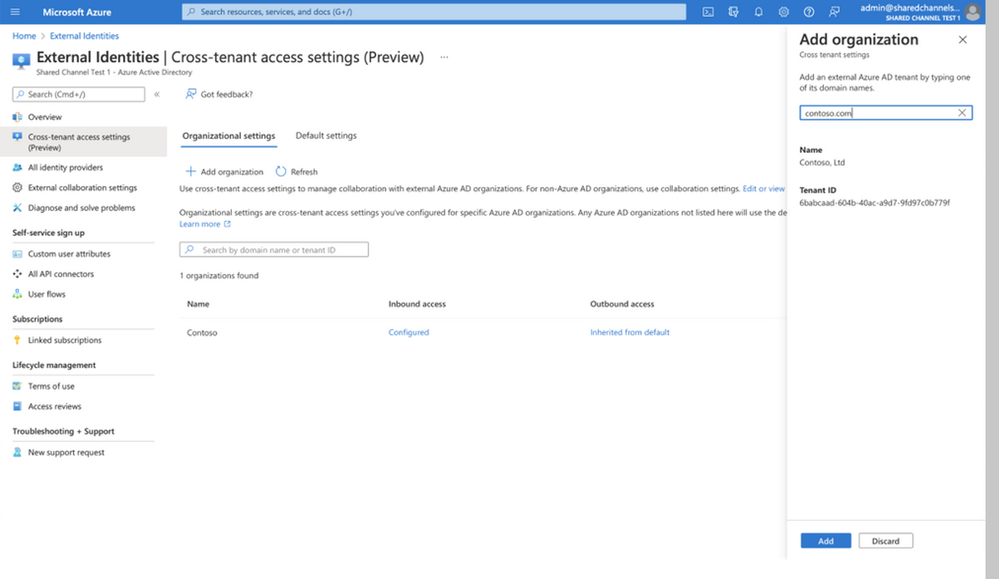Open Diagnose and solve problems

83,208
